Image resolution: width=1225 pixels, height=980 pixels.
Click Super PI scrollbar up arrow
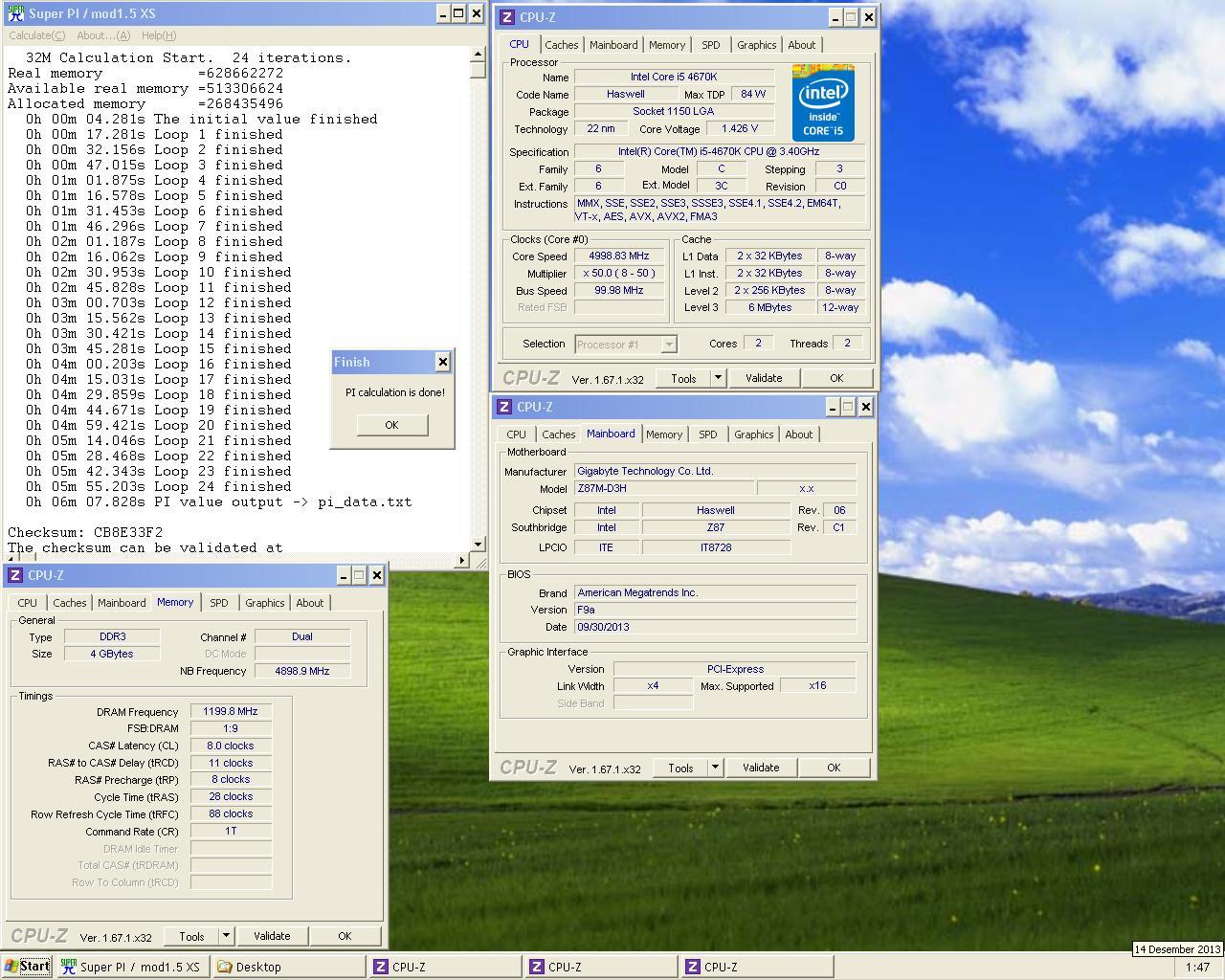[x=479, y=55]
